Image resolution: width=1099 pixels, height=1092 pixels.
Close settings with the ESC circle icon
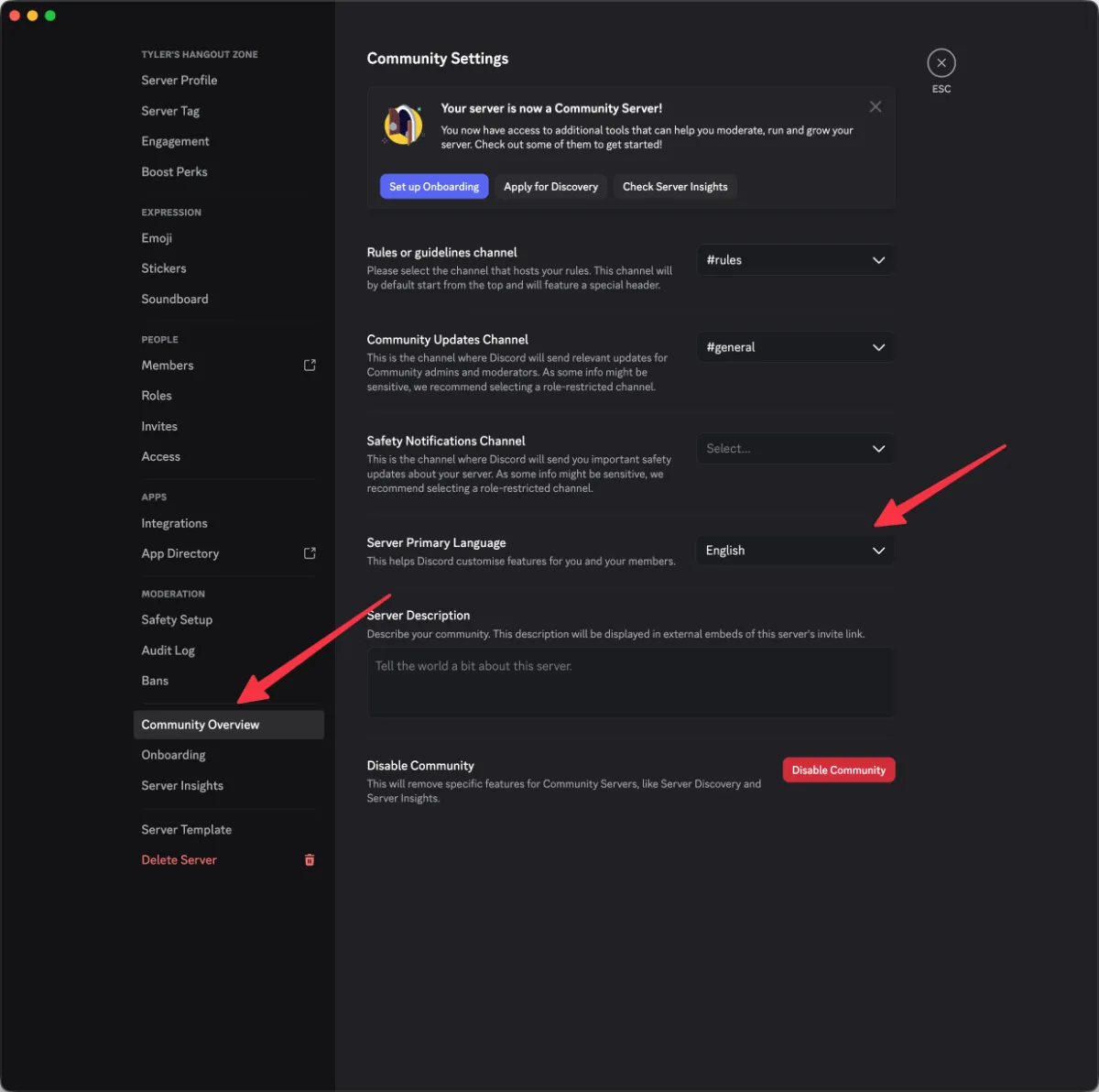pyautogui.click(x=941, y=63)
